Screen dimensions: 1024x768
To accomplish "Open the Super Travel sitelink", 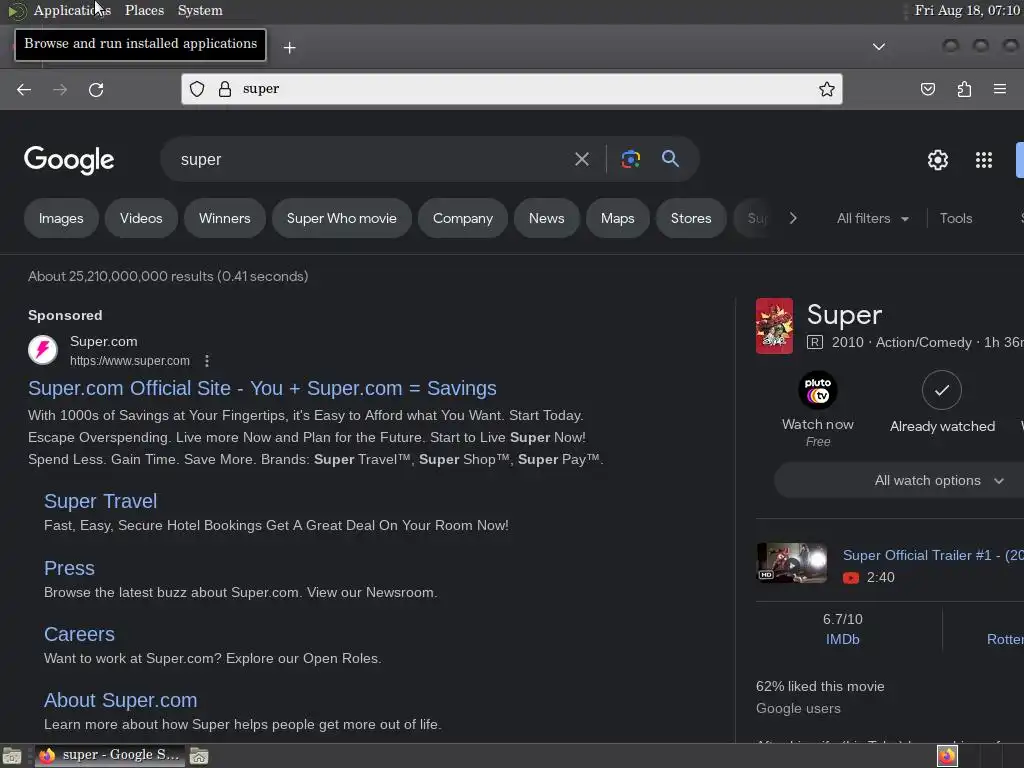I will 101,501.
